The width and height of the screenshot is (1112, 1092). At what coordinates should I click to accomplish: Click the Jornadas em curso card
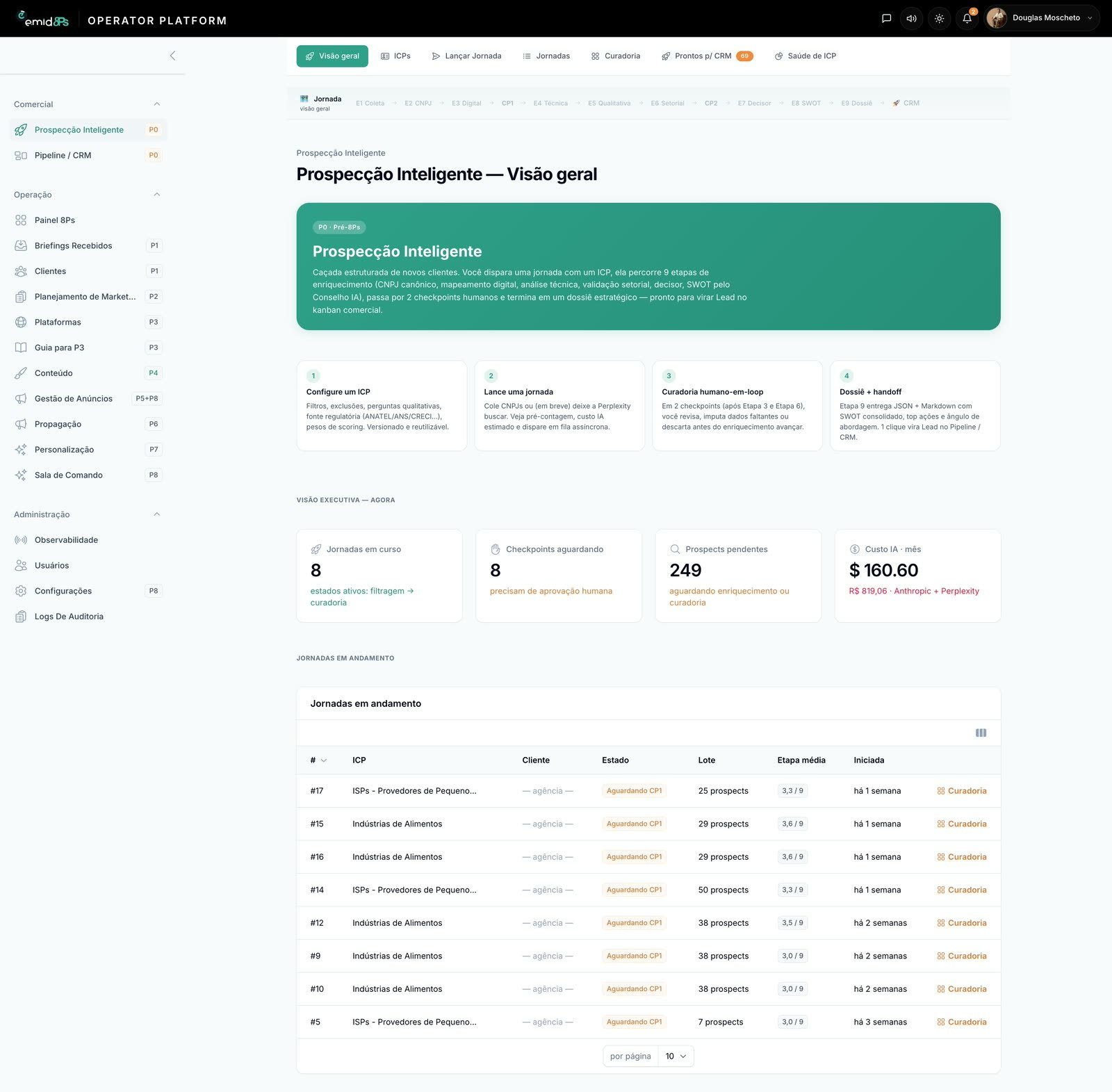tap(379, 576)
